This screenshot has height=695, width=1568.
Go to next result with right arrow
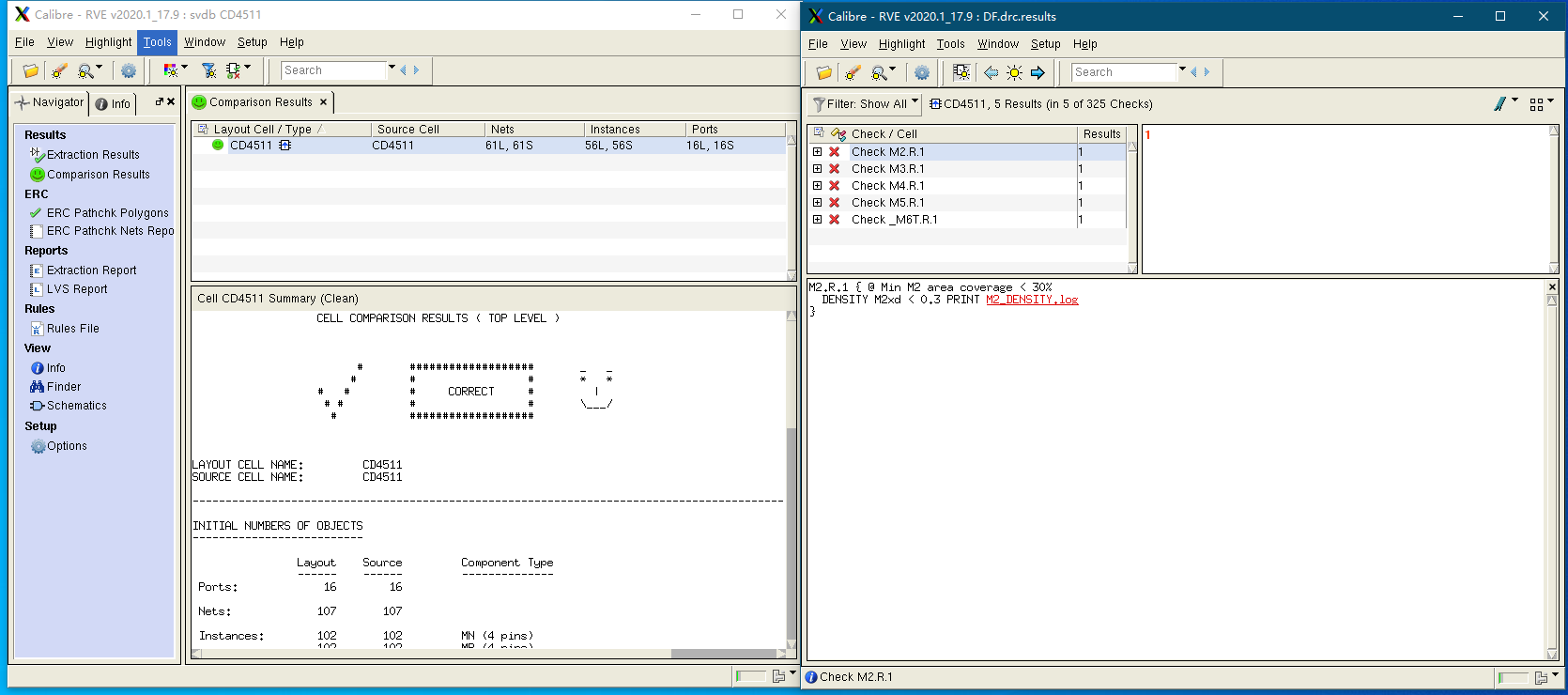pyautogui.click(x=1038, y=72)
